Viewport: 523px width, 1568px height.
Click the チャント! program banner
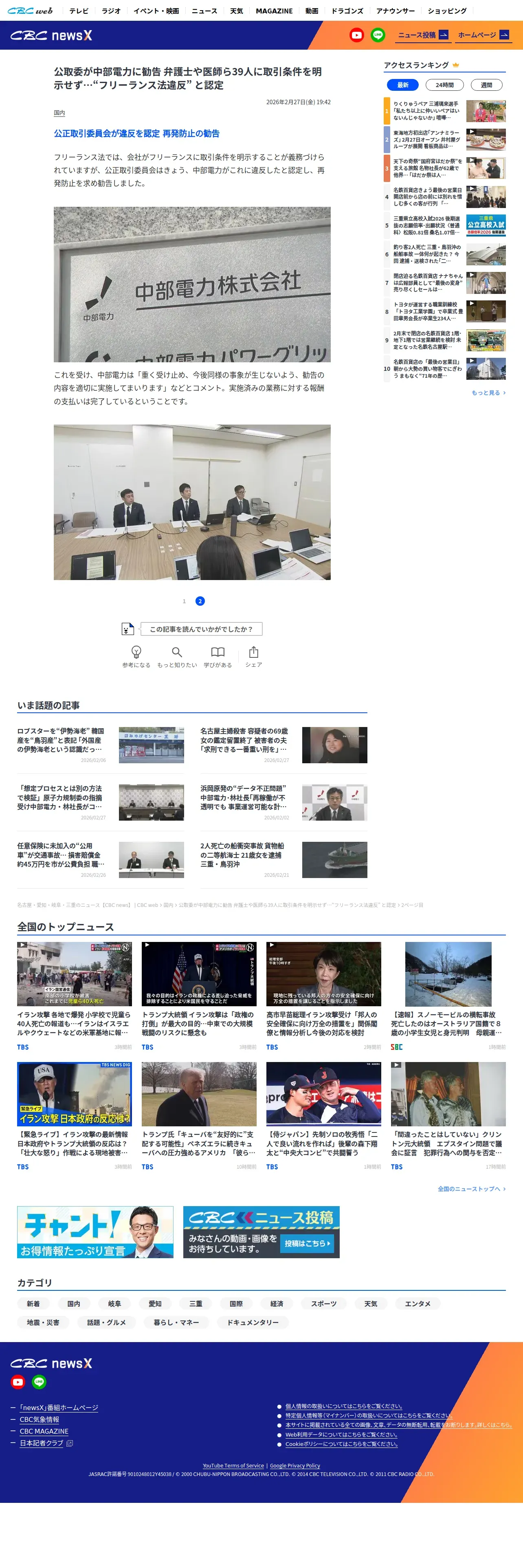95,1232
